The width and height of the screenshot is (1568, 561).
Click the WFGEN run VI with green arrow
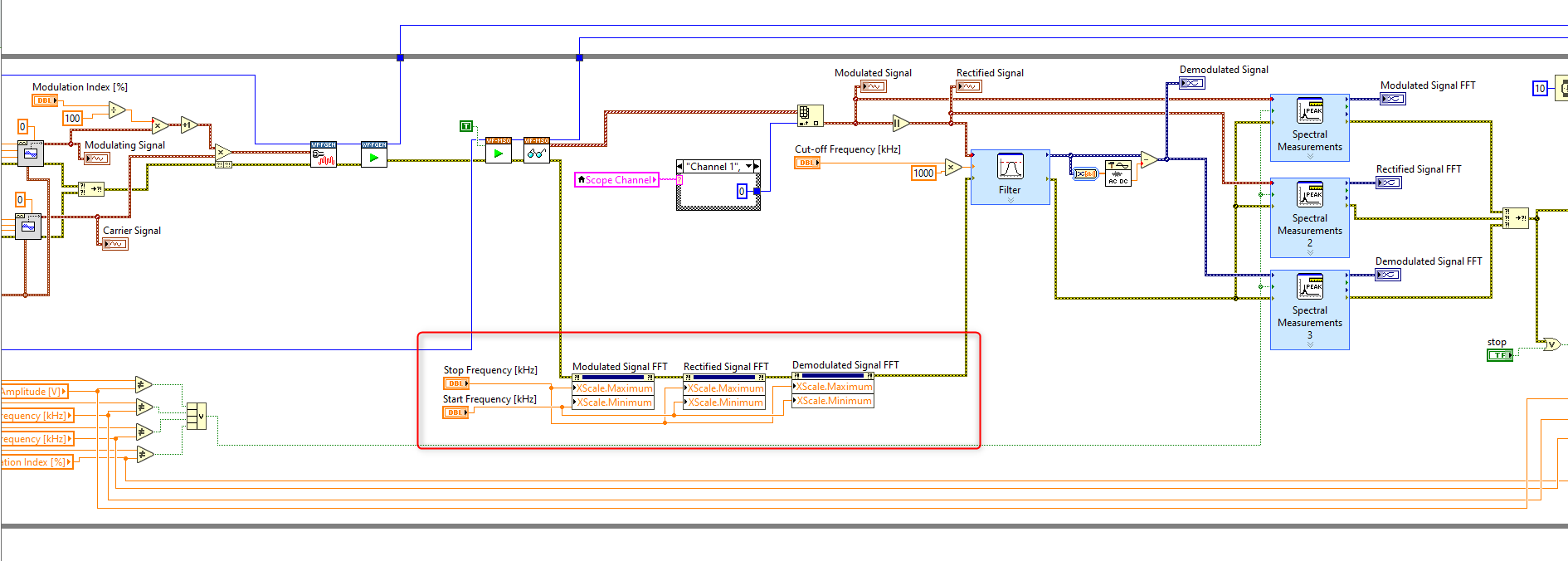pyautogui.click(x=374, y=154)
